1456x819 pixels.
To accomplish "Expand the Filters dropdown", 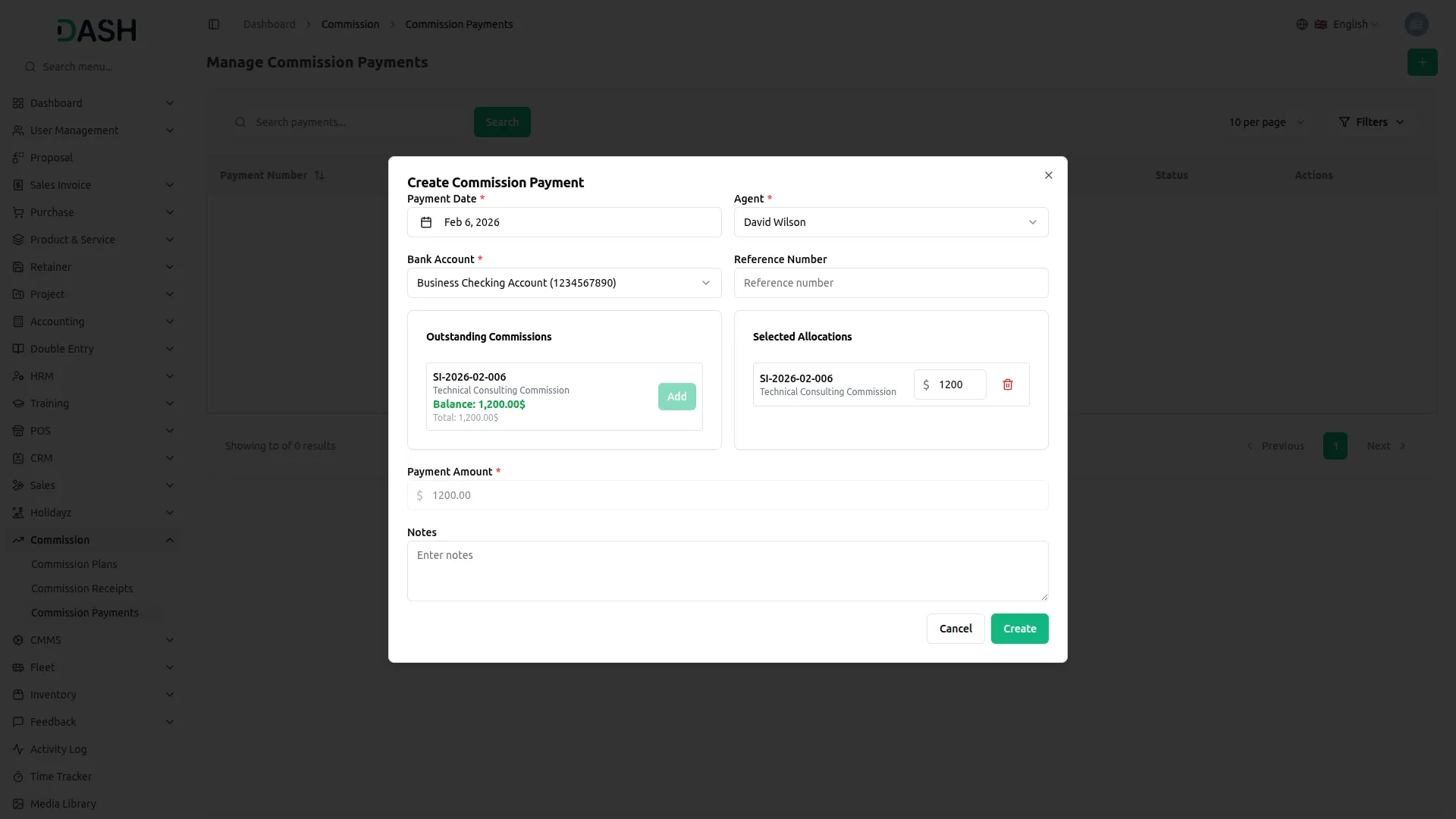I will click(x=1371, y=122).
